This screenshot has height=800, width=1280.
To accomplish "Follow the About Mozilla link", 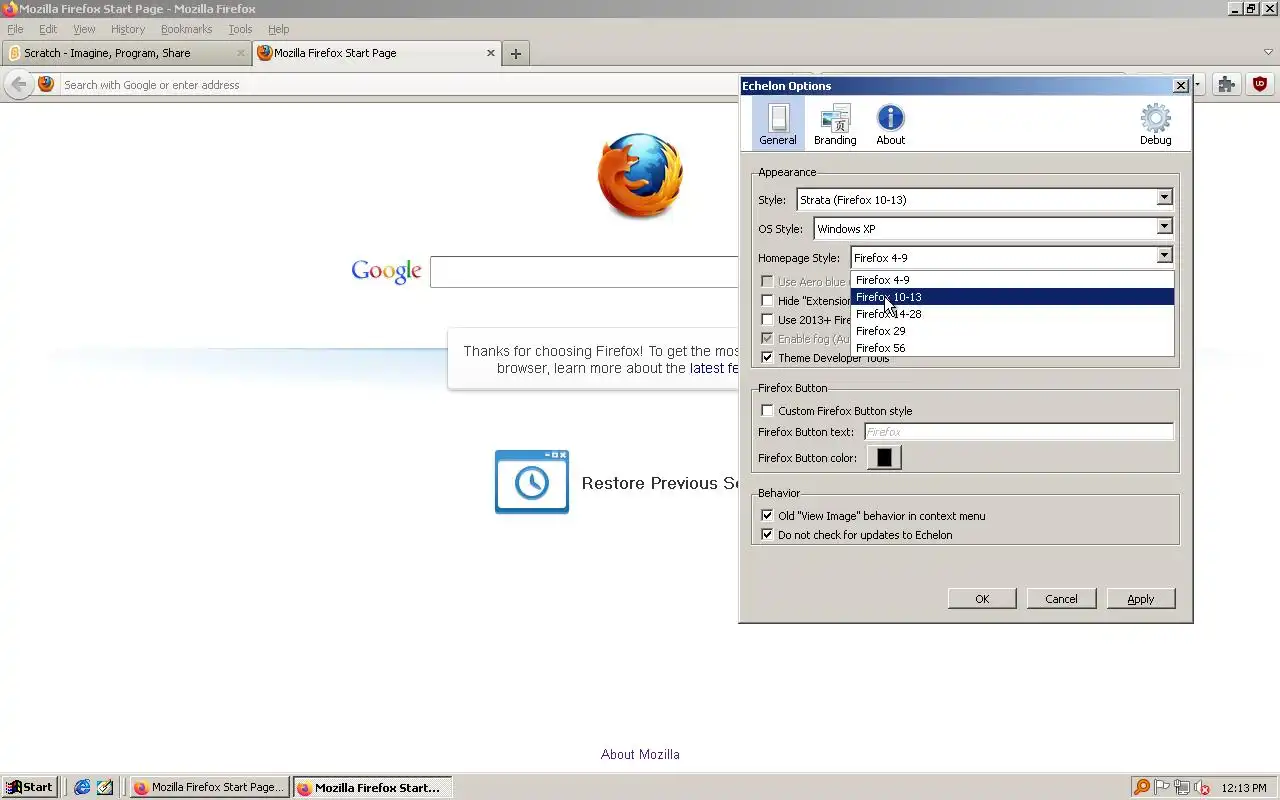I will 640,755.
